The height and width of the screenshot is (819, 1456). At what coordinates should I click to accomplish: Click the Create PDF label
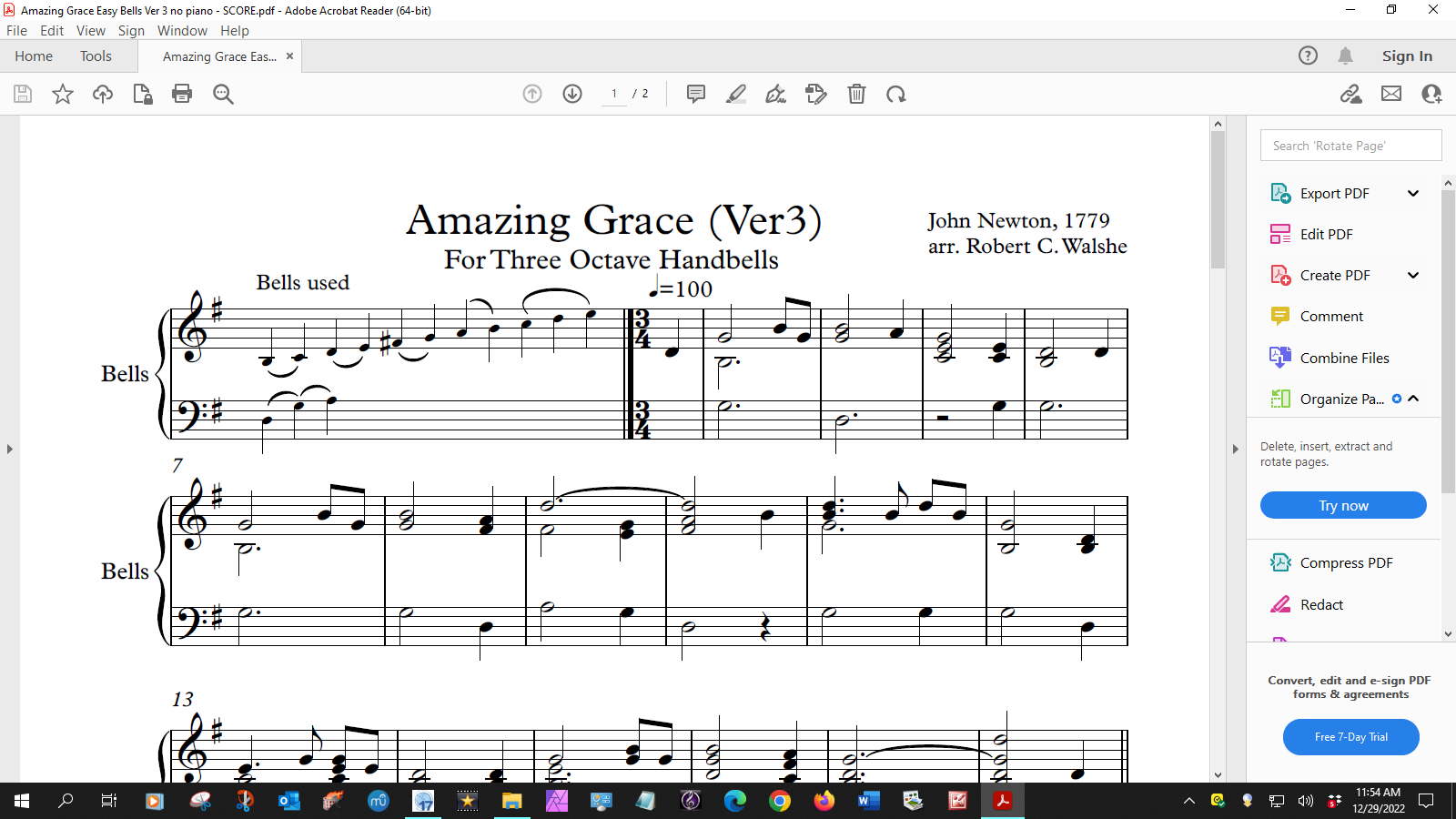point(1335,275)
